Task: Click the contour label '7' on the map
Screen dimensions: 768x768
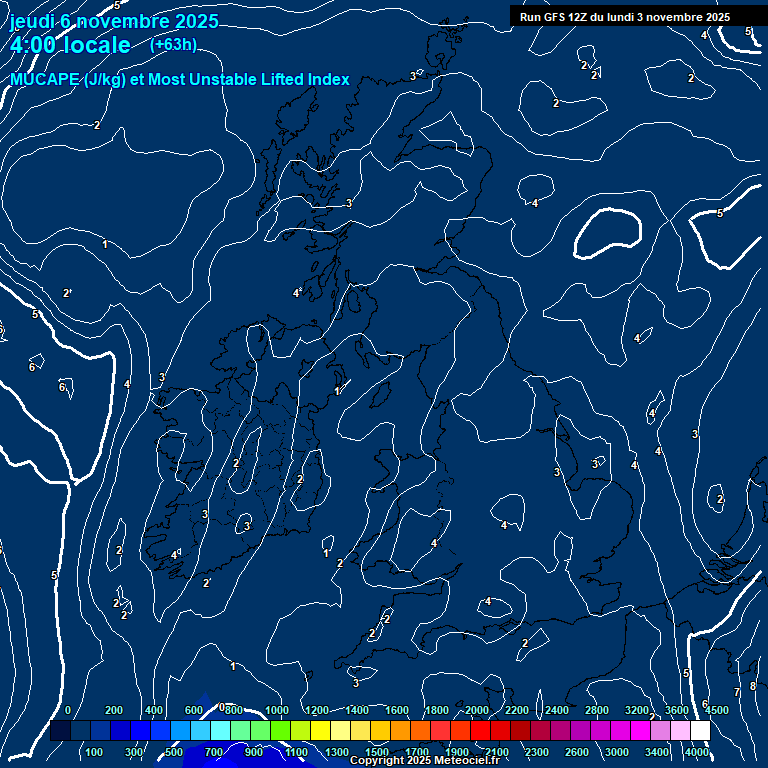Action: pyautogui.click(x=737, y=692)
